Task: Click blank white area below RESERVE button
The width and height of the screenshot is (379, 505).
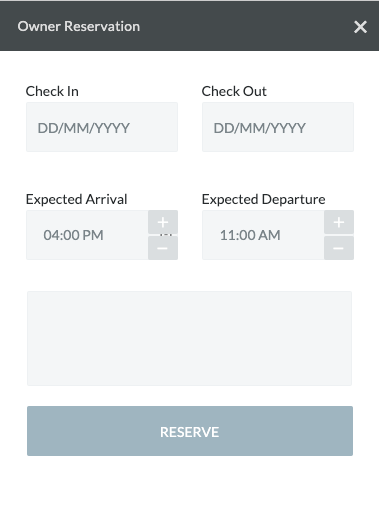Action: [189, 480]
